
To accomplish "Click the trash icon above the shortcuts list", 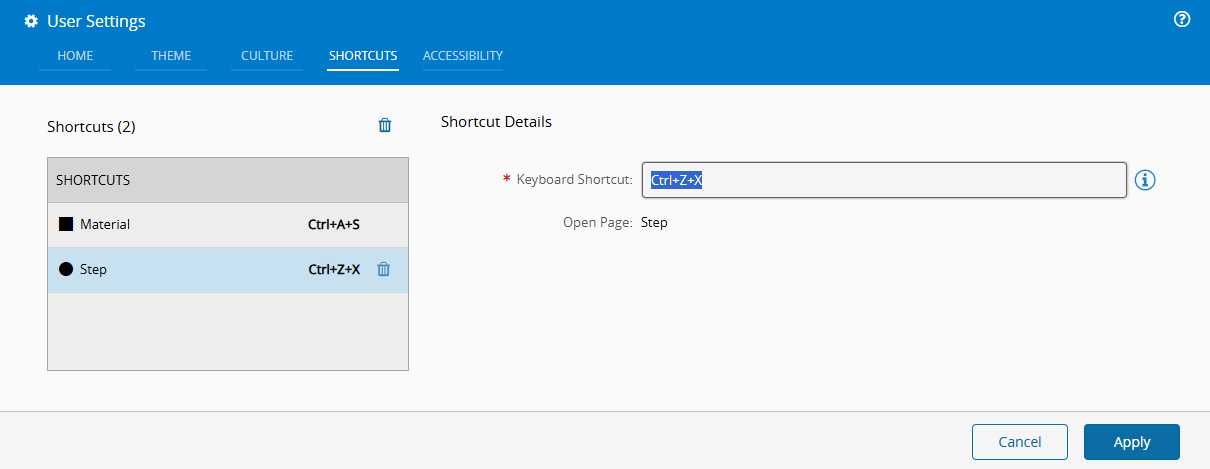I will 385,126.
